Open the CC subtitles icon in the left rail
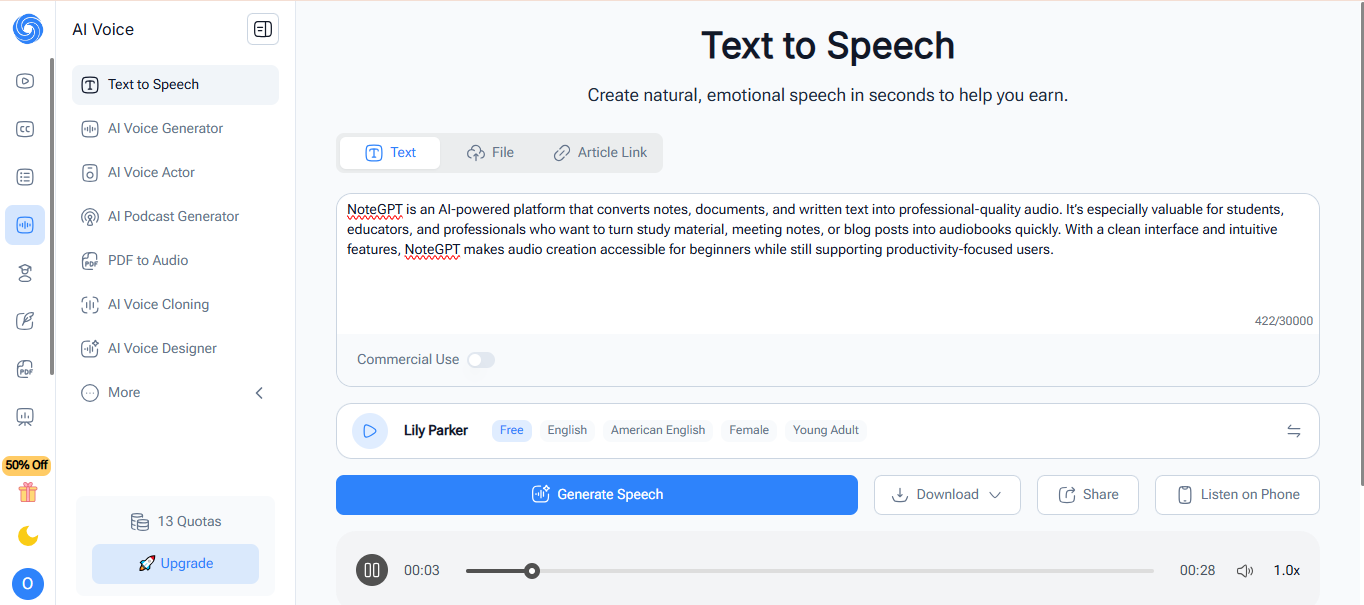The width and height of the screenshot is (1364, 605). point(25,129)
